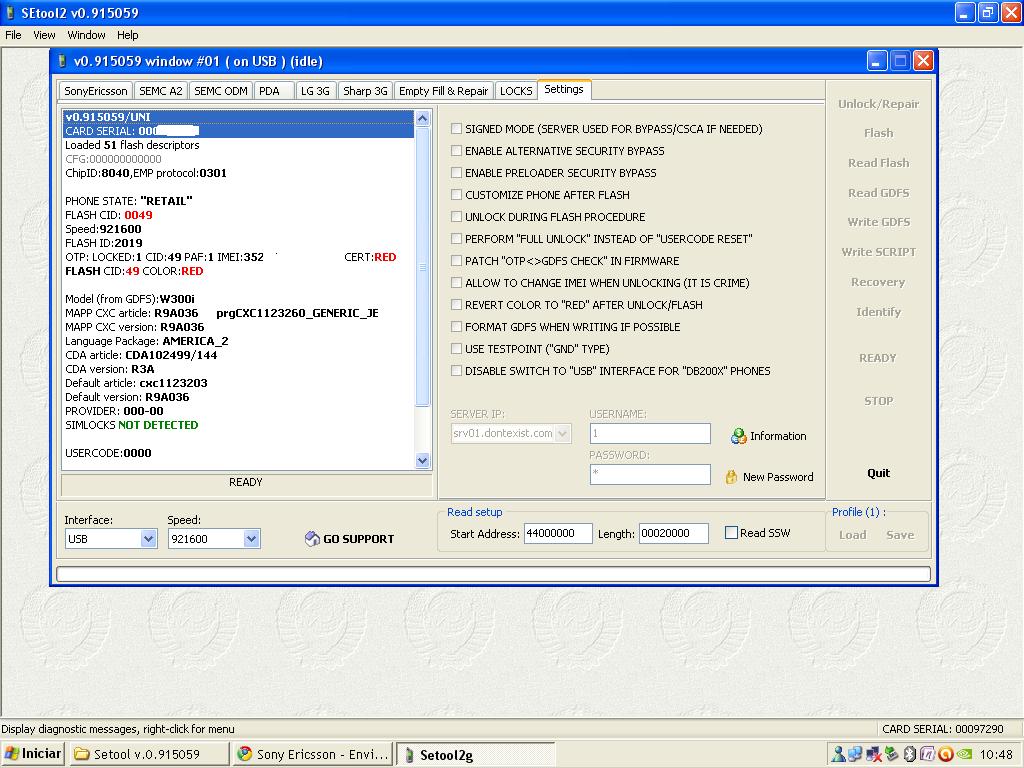The height and width of the screenshot is (768, 1024).
Task: Open Setool v.0.915059 folder in taskbar
Action: click(x=148, y=754)
